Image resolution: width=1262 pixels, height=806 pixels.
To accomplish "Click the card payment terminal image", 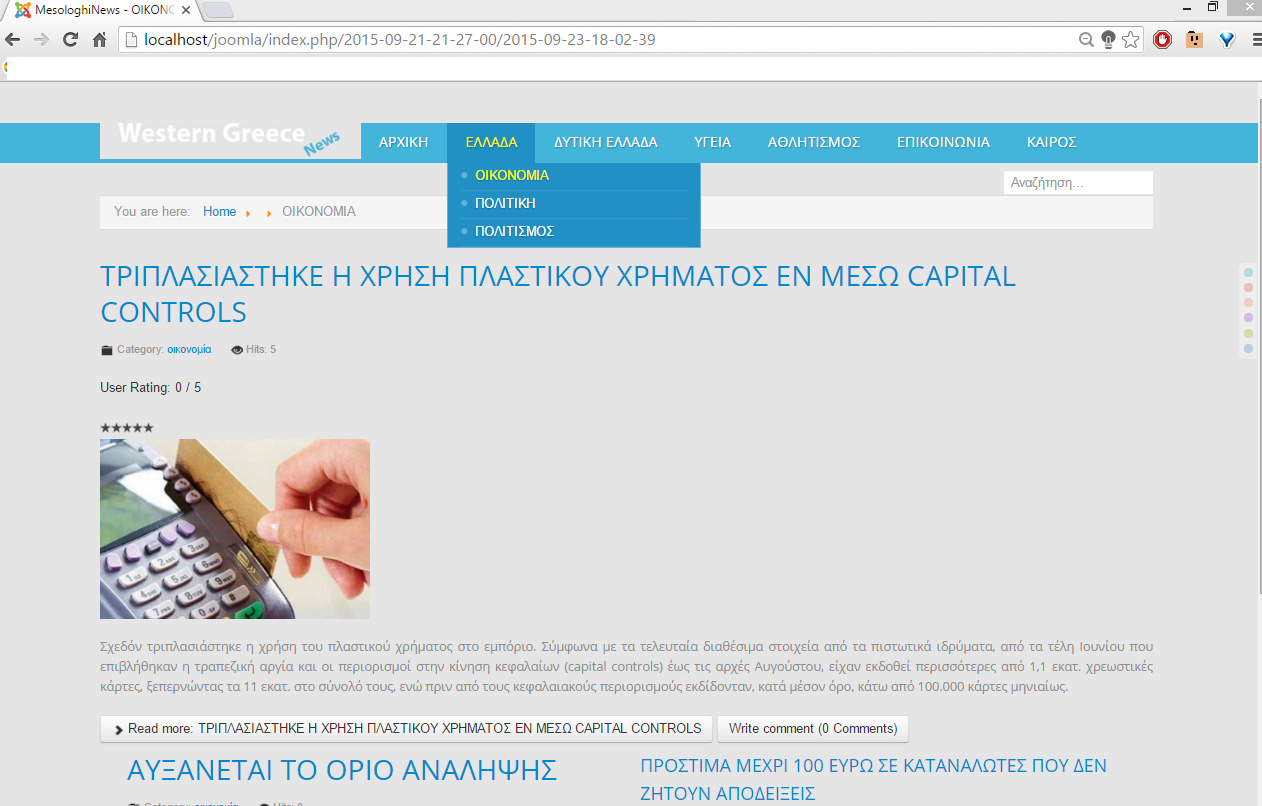I will (235, 529).
